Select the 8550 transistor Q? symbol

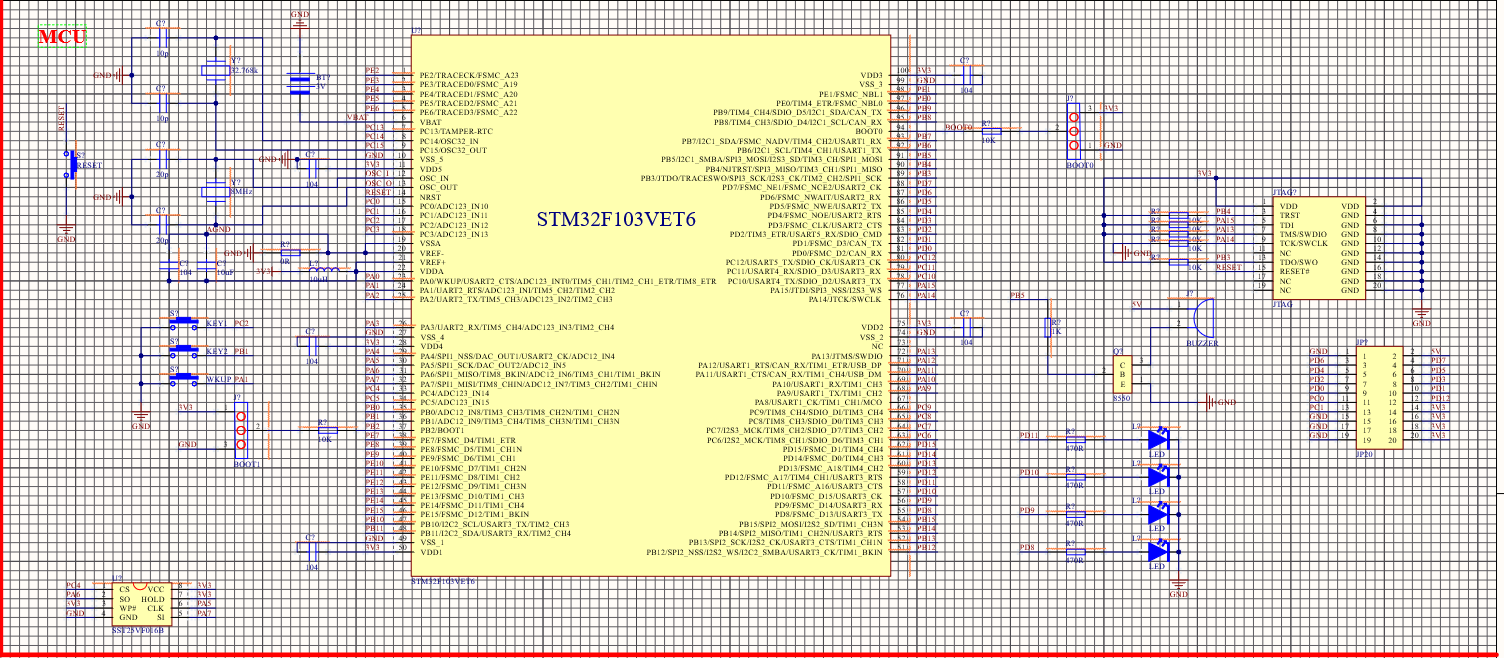click(x=1122, y=373)
